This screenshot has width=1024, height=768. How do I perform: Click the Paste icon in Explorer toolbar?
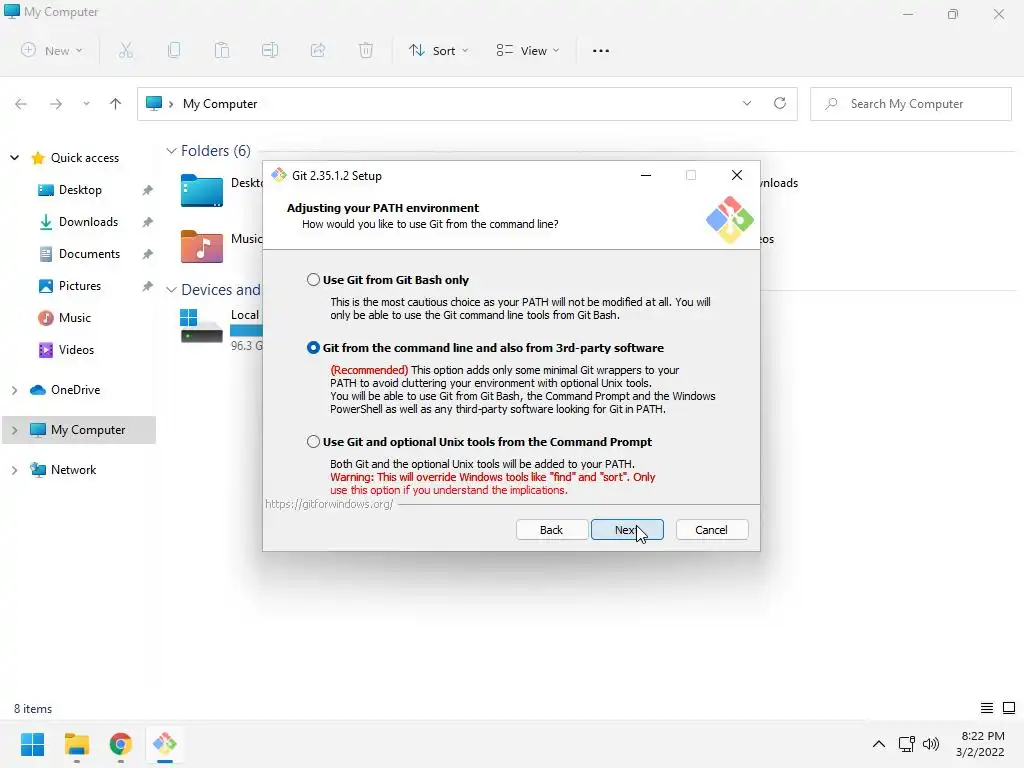point(222,50)
